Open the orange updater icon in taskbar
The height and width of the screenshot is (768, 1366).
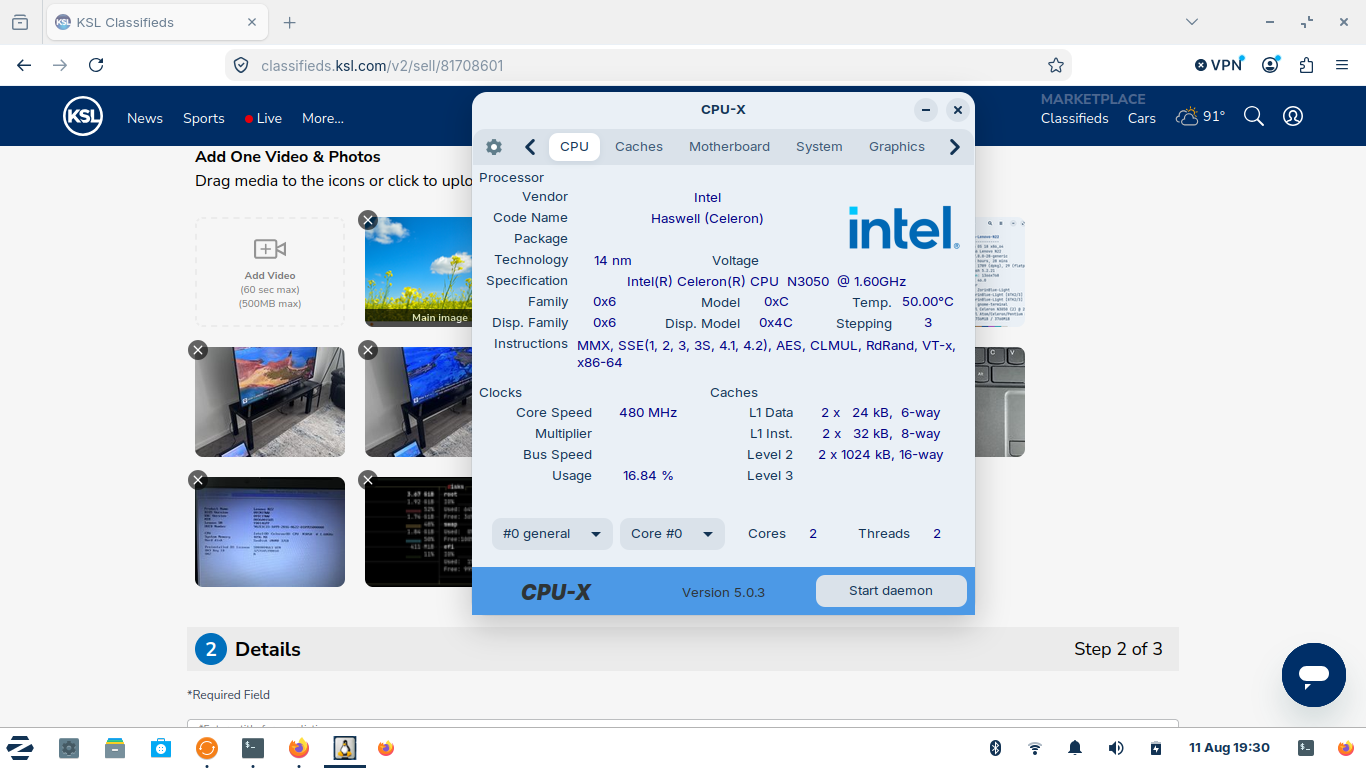(207, 748)
